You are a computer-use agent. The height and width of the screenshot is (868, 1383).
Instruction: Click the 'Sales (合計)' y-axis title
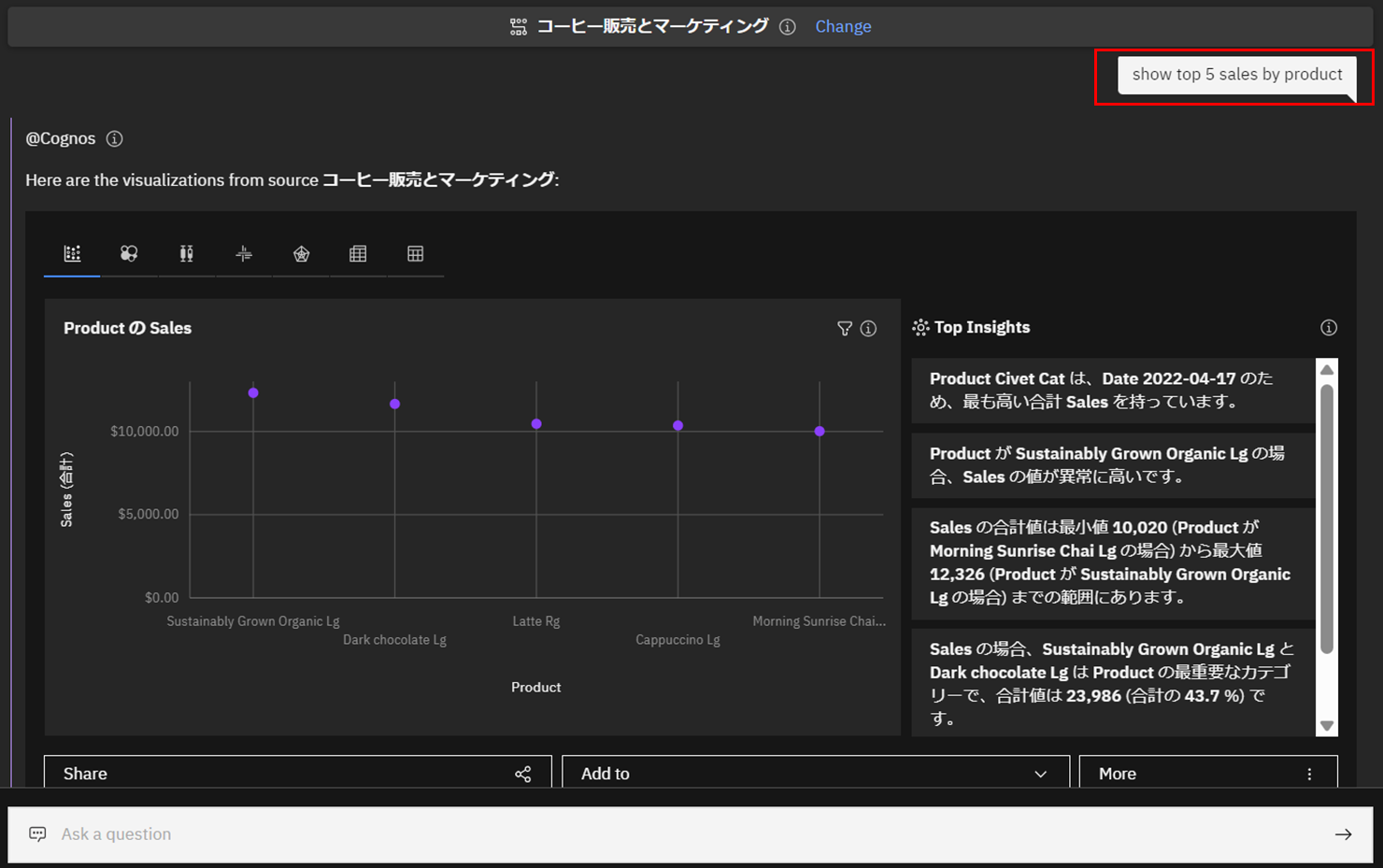[66, 490]
